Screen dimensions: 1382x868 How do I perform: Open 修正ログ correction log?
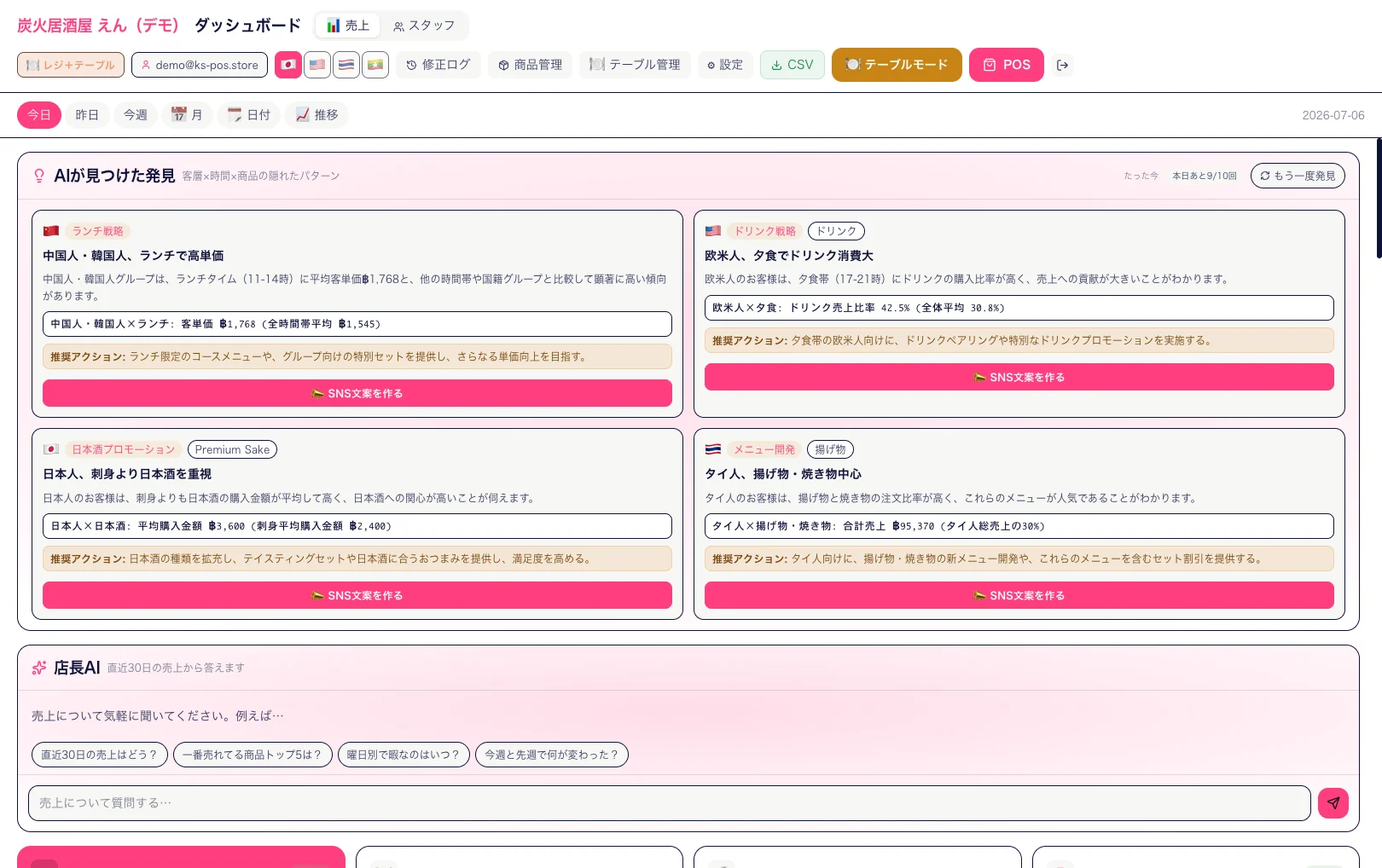coord(438,65)
